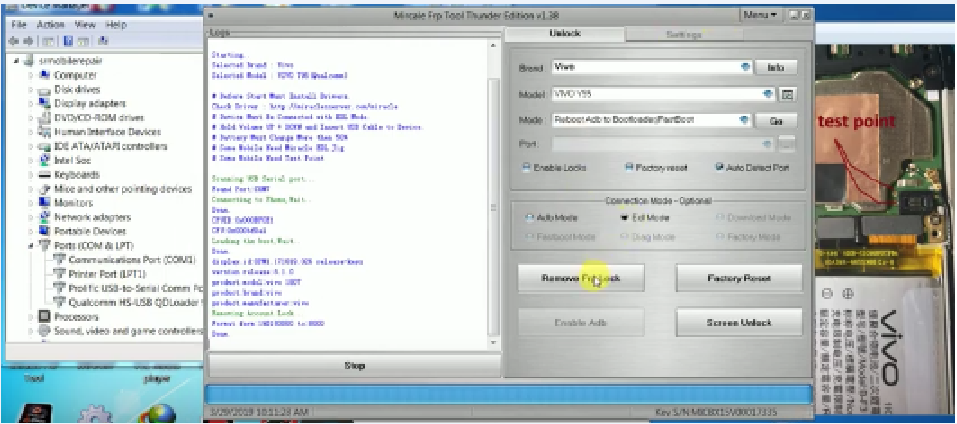Select the Display adapters icon in device tree
The width and height of the screenshot is (957, 424).
coord(44,103)
